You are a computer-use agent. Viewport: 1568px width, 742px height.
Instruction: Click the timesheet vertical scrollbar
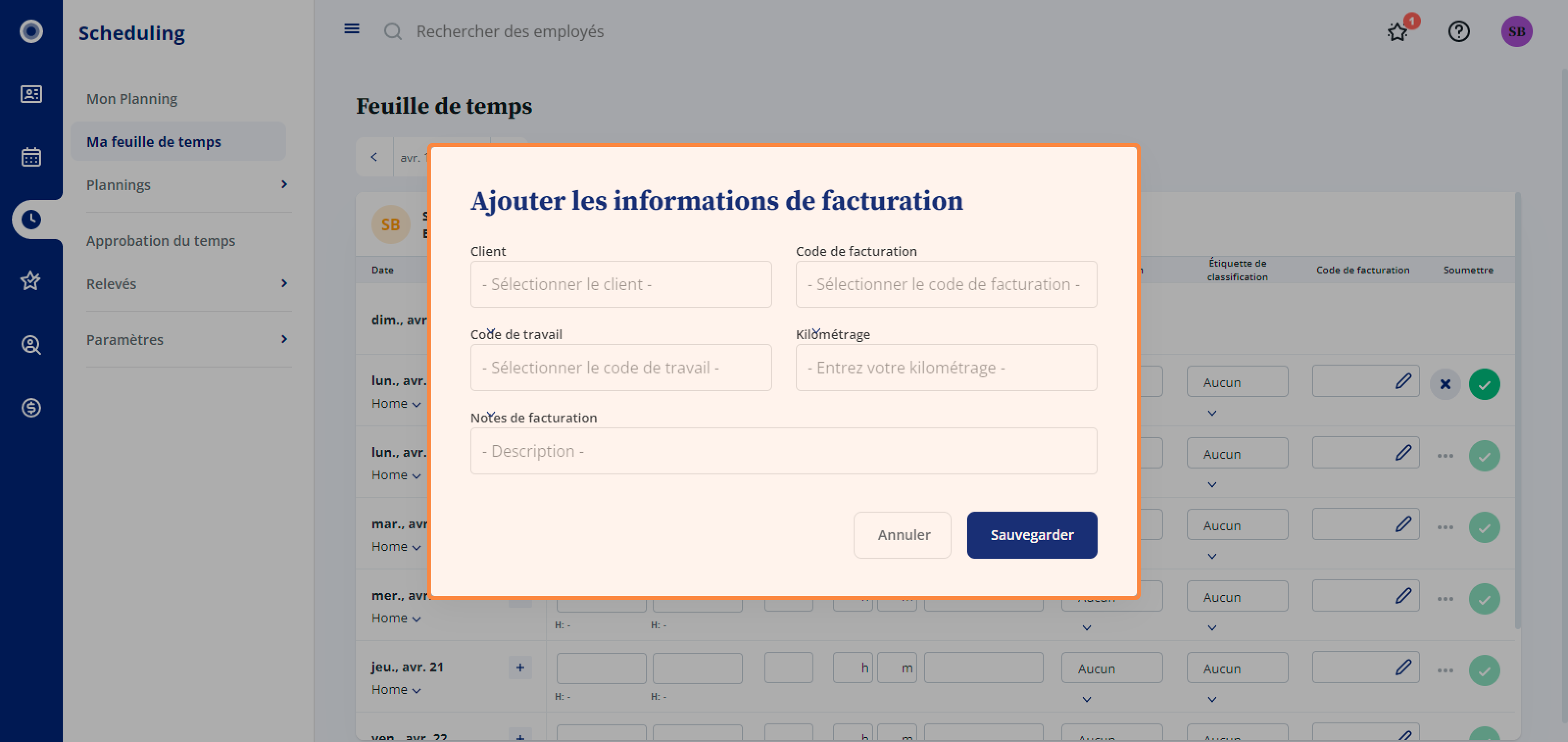[x=1518, y=412]
